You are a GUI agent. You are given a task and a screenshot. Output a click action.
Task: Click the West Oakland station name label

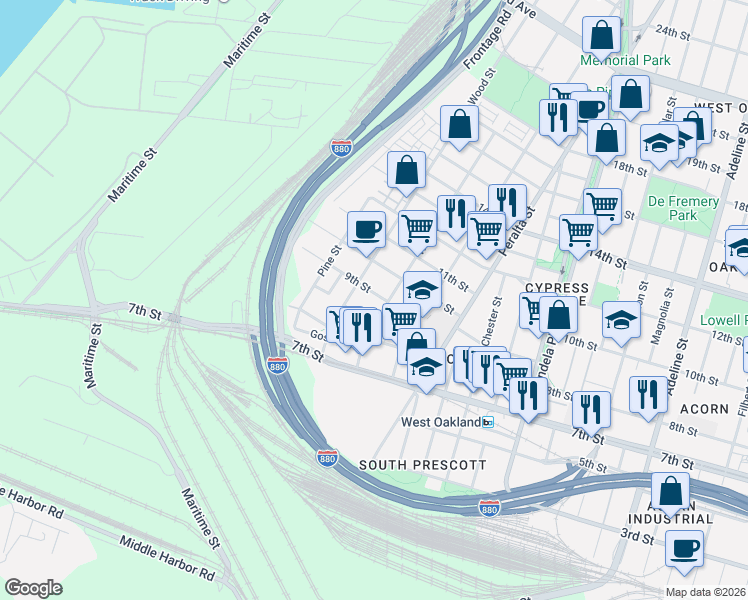point(441,422)
